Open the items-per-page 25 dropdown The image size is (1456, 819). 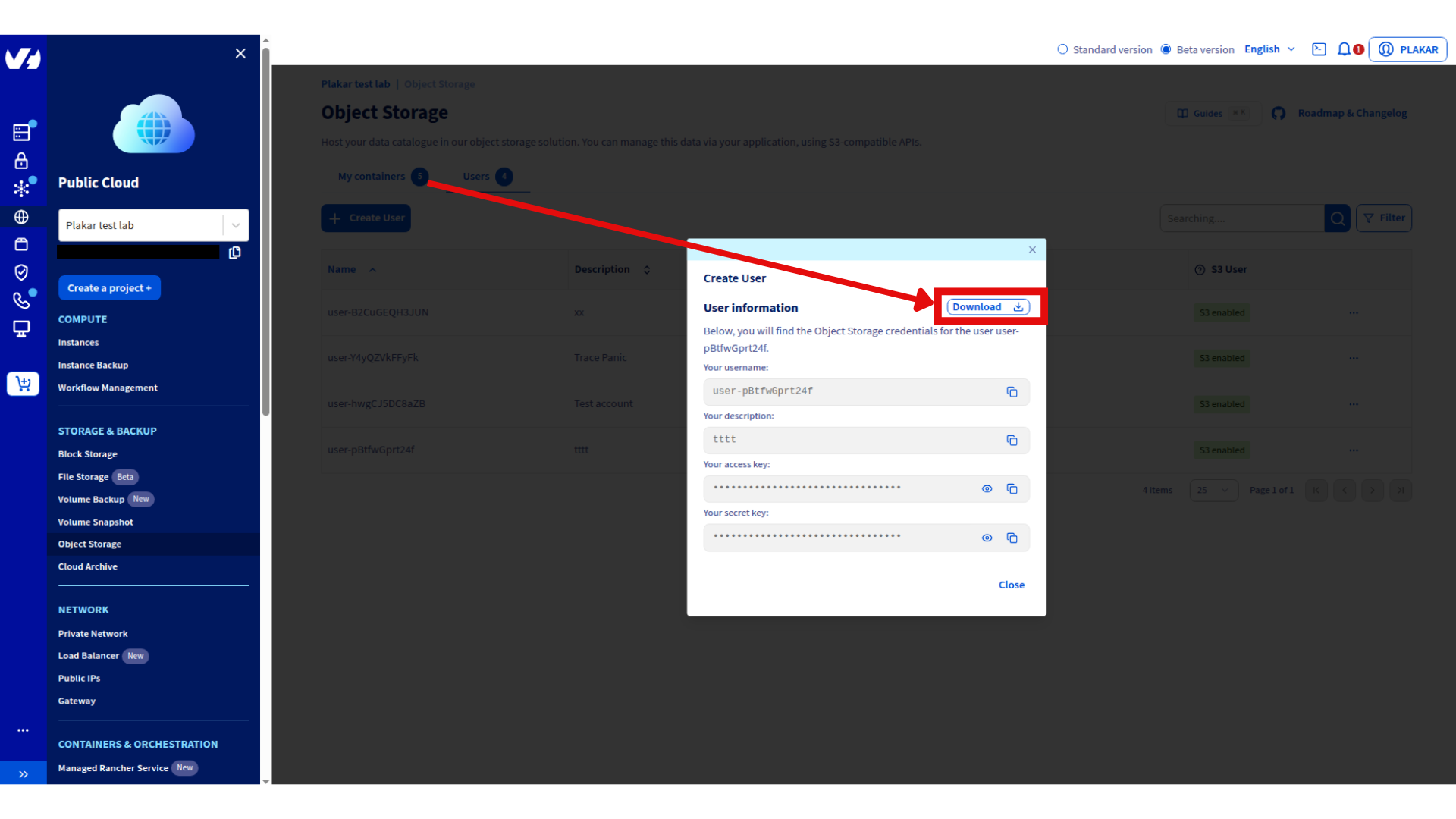pos(1213,491)
